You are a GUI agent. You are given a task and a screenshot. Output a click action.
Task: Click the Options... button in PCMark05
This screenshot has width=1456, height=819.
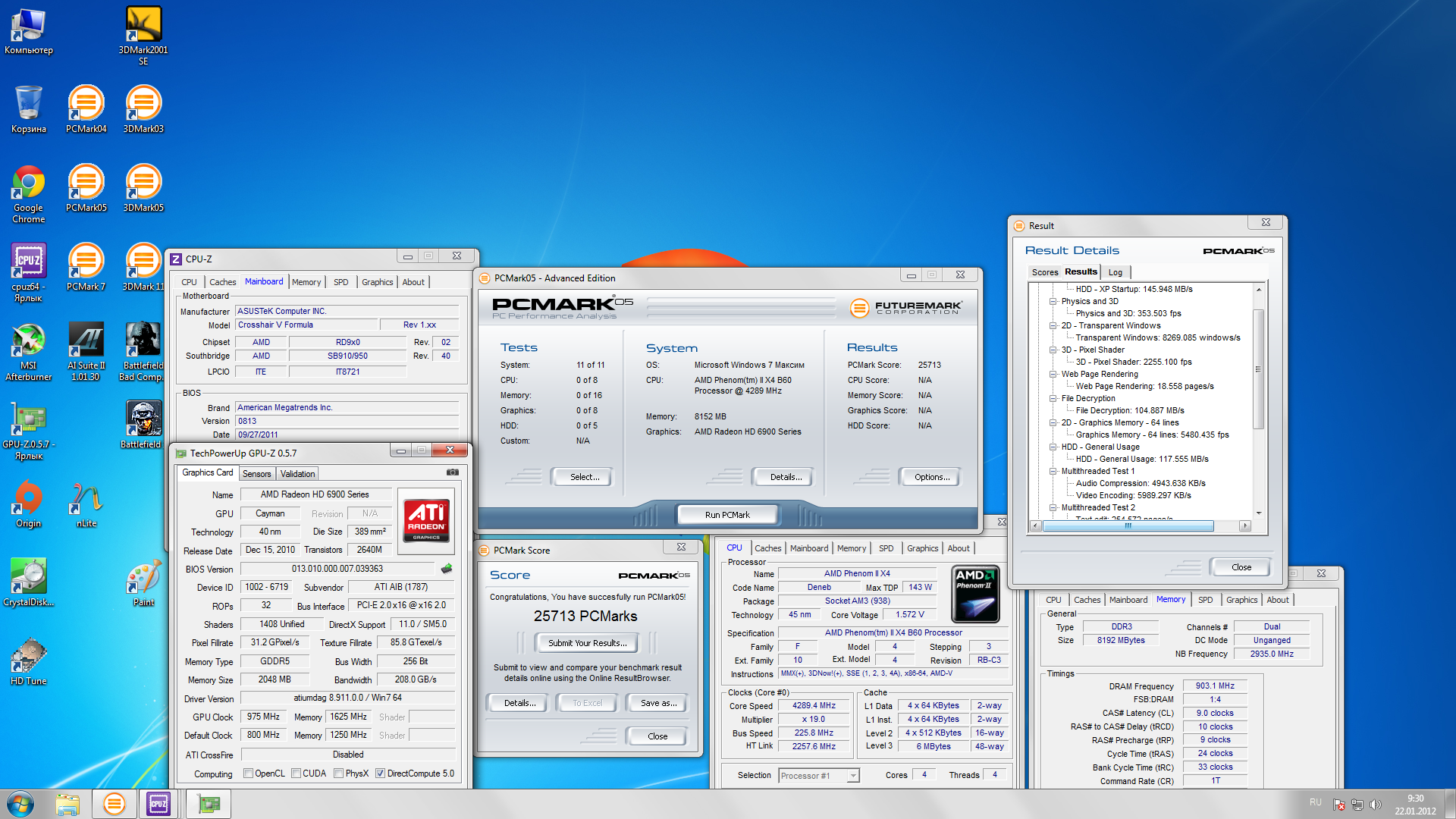point(931,477)
